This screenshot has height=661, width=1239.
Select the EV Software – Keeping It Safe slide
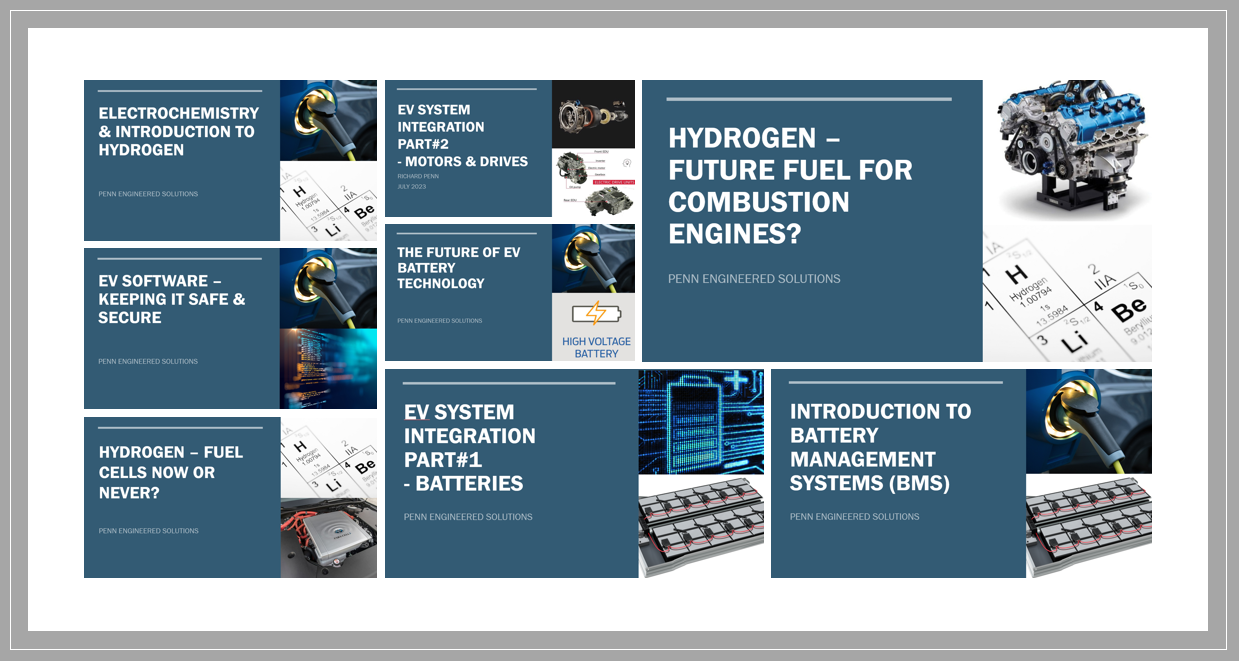172,299
